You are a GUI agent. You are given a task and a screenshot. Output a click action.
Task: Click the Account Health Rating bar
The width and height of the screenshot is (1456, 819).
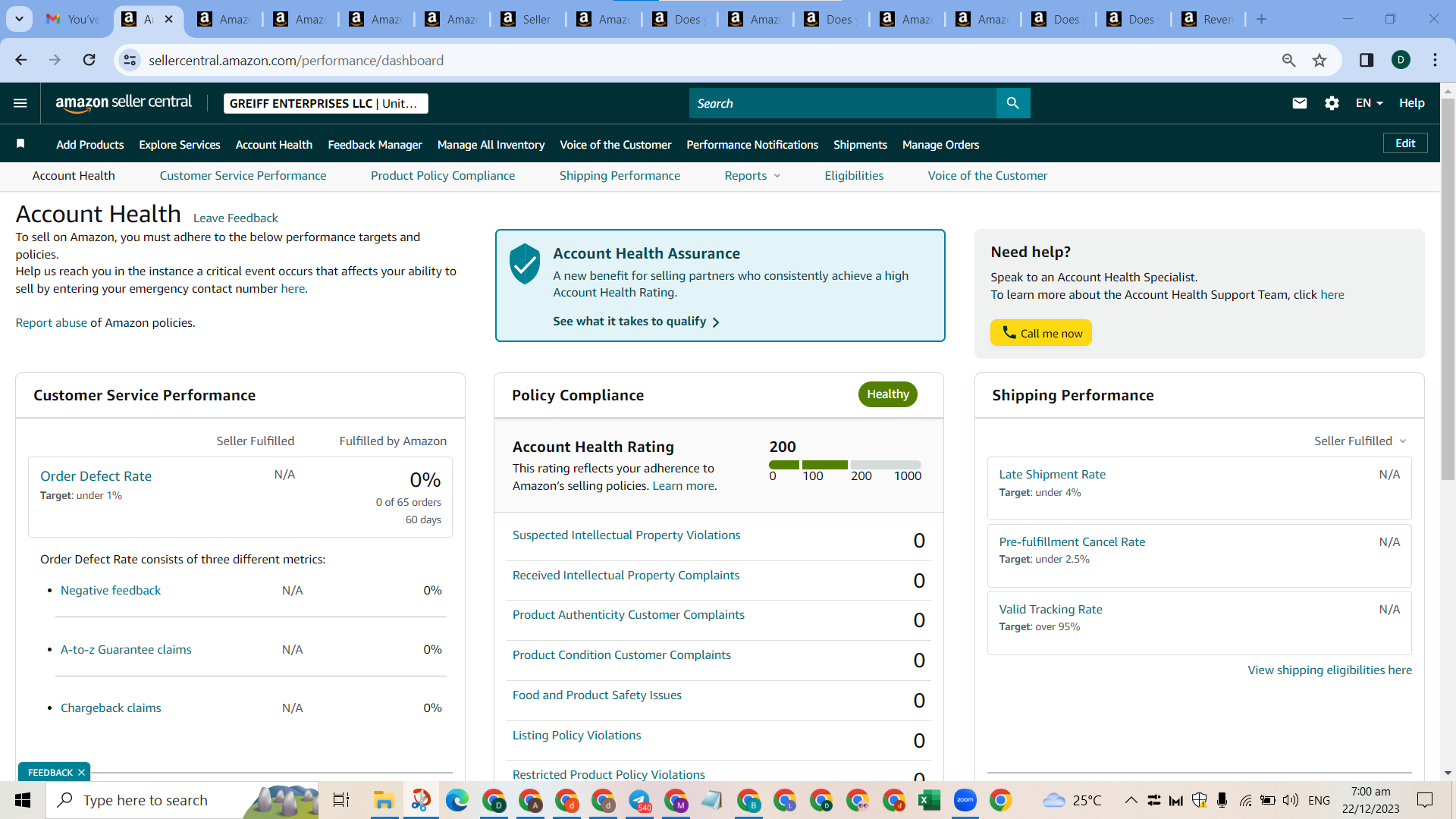coord(845,464)
